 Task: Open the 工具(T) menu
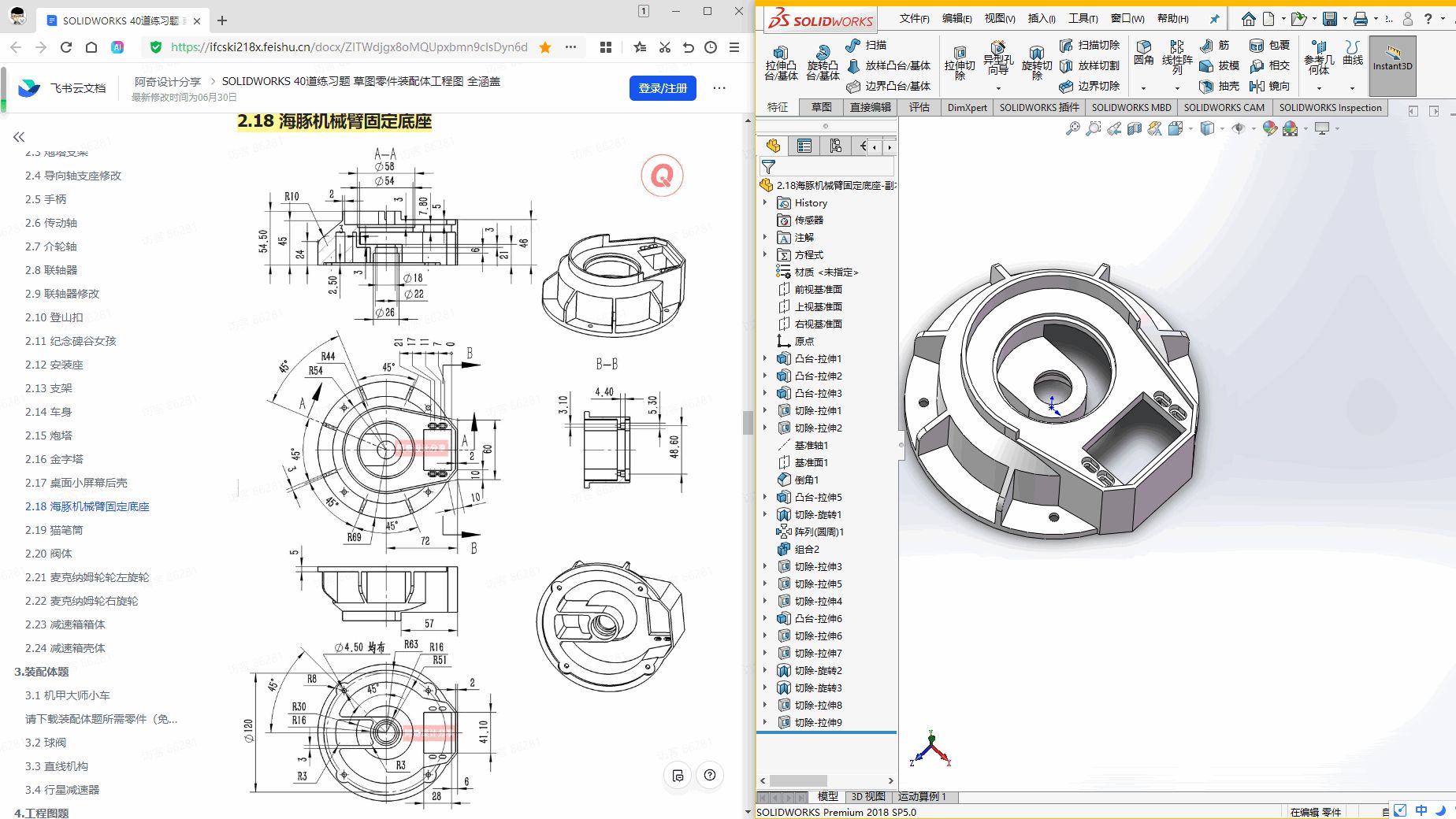tap(1083, 19)
